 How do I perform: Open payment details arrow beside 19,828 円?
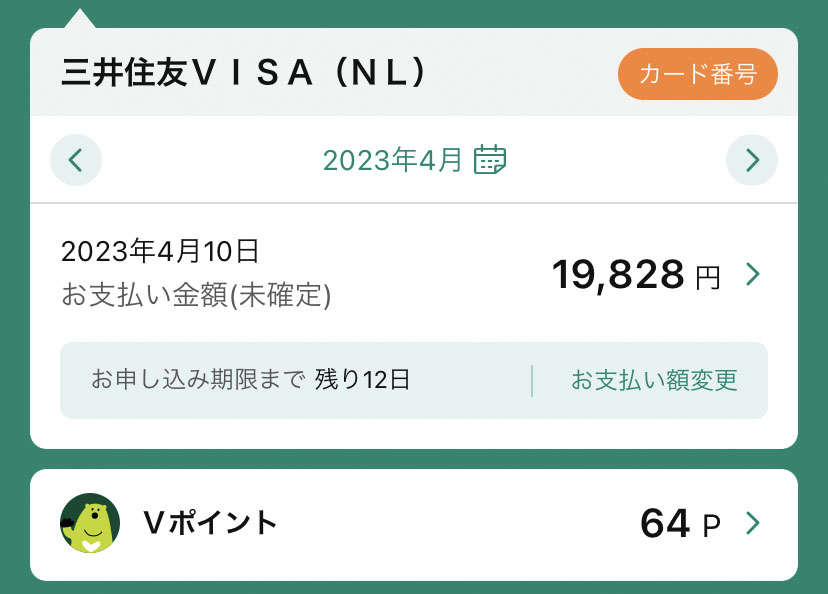click(753, 274)
